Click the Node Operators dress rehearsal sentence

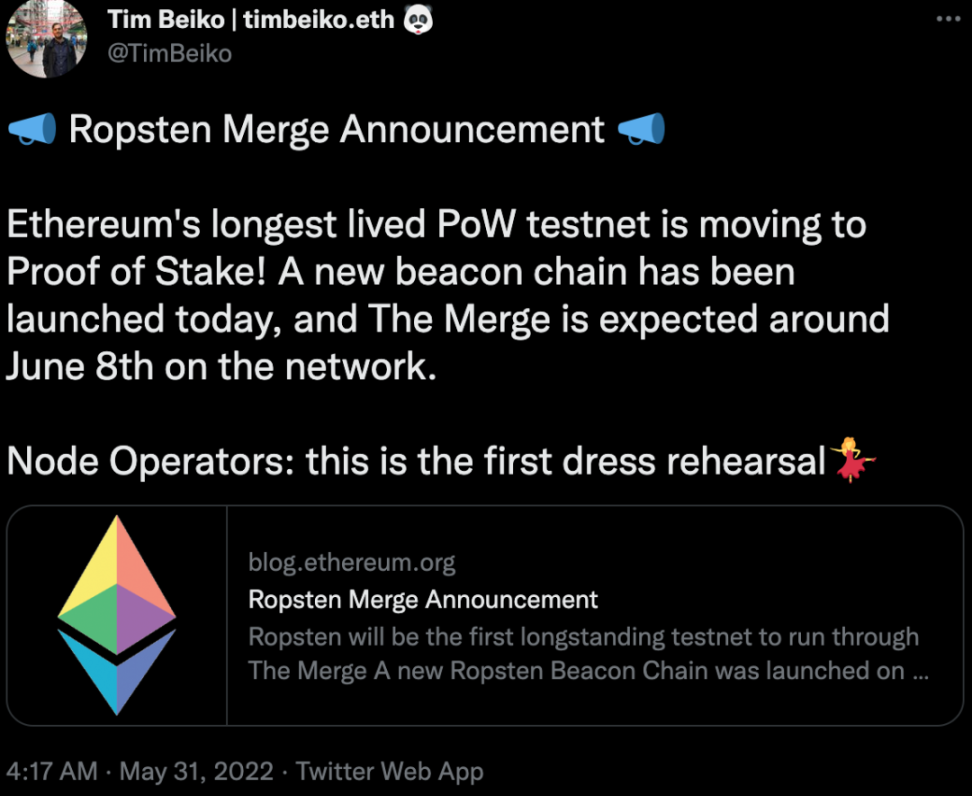pyautogui.click(x=416, y=462)
